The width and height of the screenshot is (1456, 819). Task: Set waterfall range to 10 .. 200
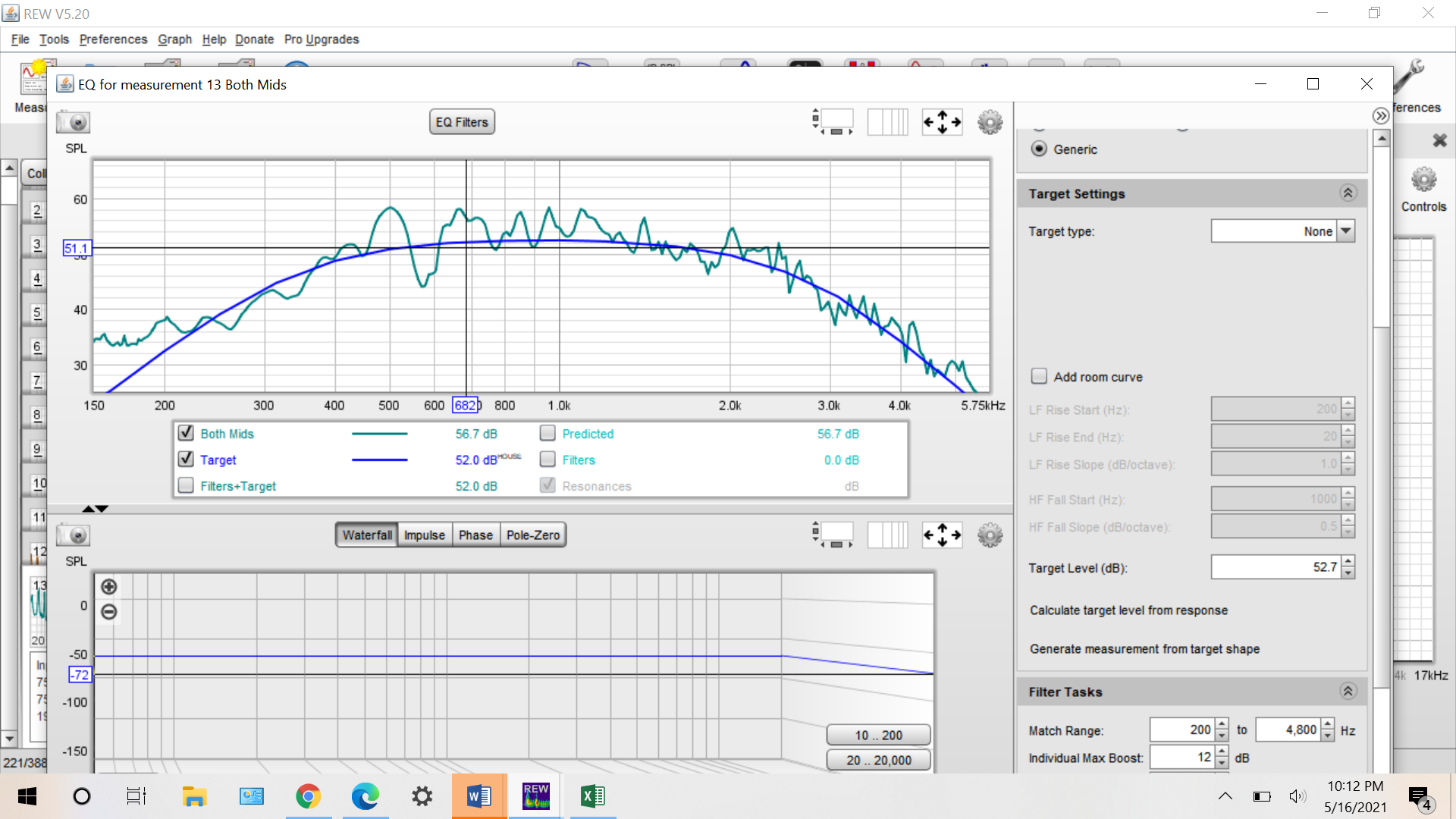coord(878,735)
